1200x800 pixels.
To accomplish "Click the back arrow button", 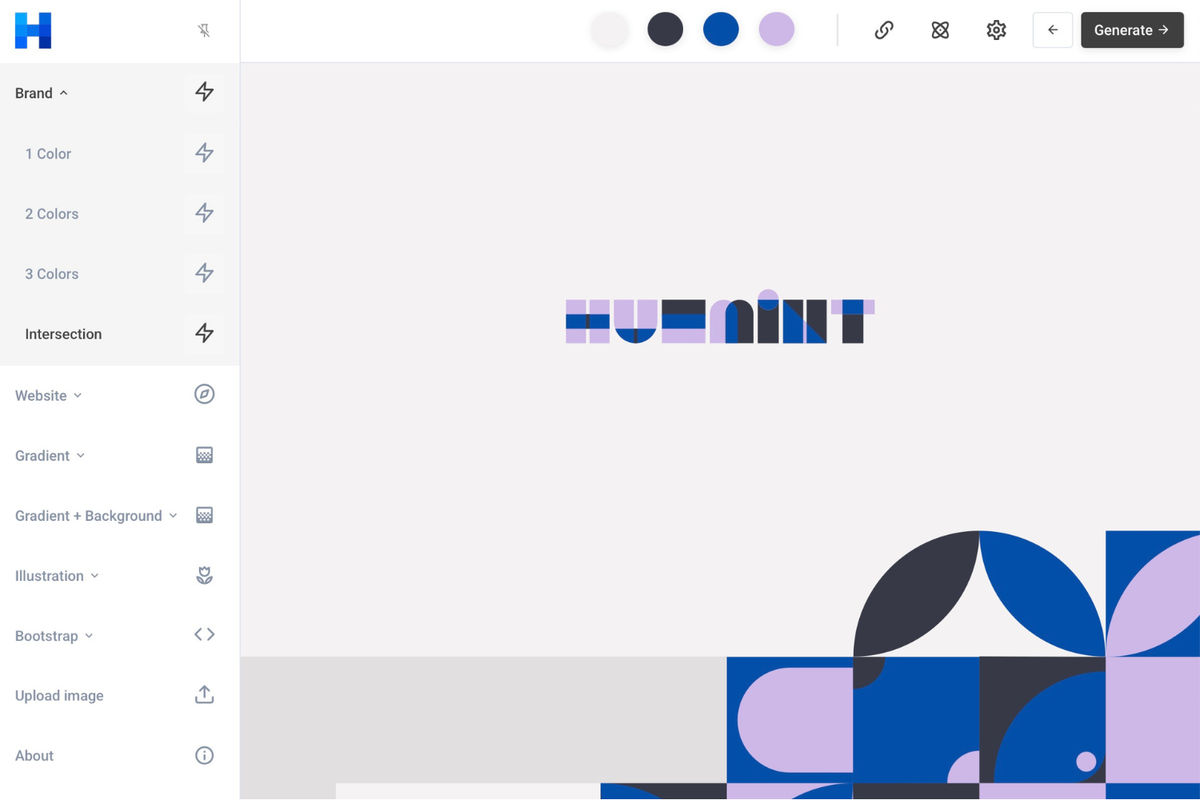I will coord(1053,30).
